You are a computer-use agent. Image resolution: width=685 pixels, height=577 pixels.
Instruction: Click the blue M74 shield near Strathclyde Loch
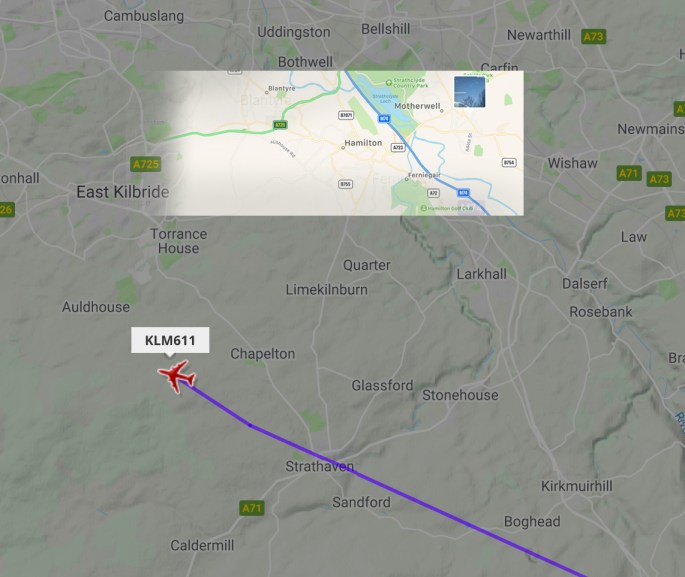384,118
